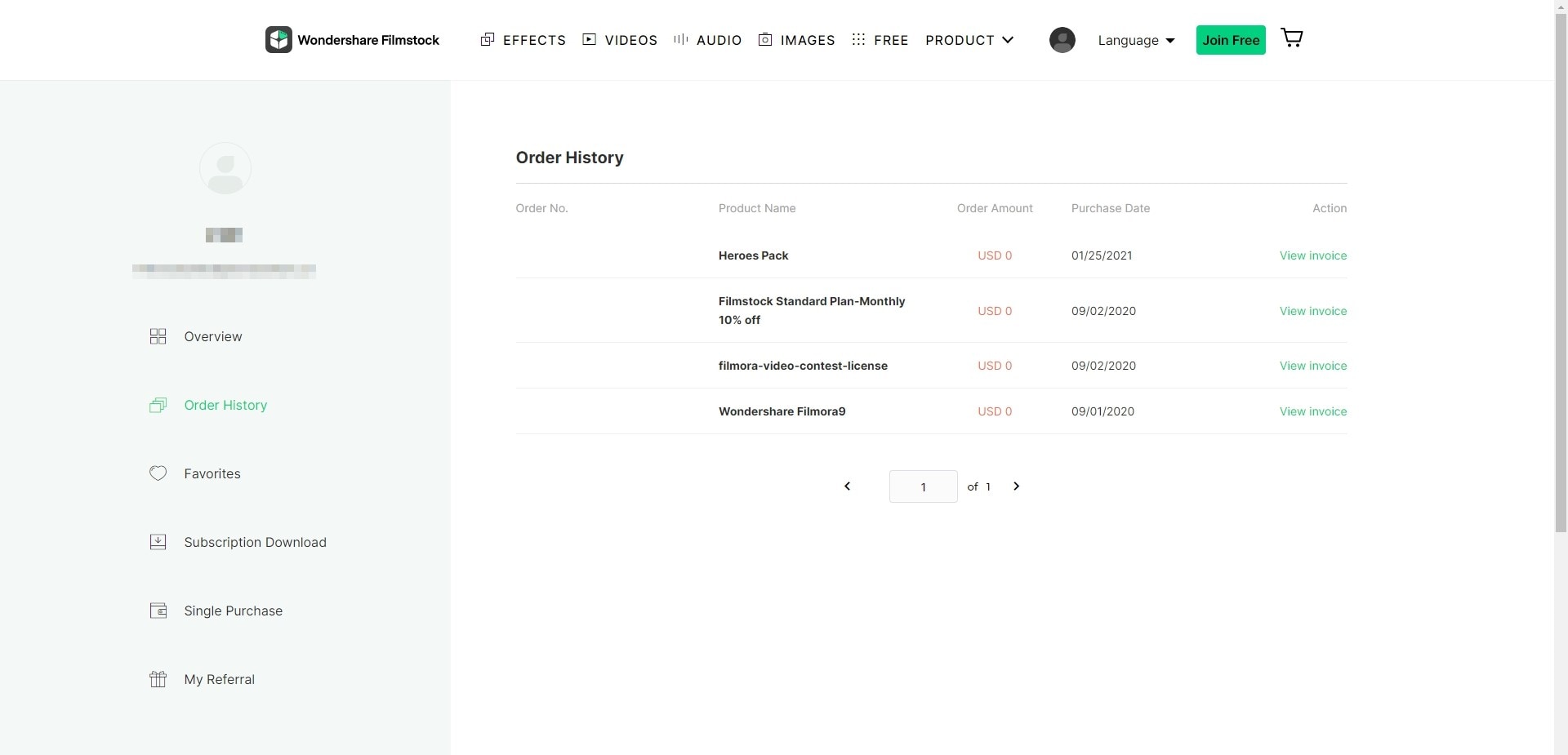The height and width of the screenshot is (755, 1568).
Task: Click the Product Name column header
Action: 757,208
